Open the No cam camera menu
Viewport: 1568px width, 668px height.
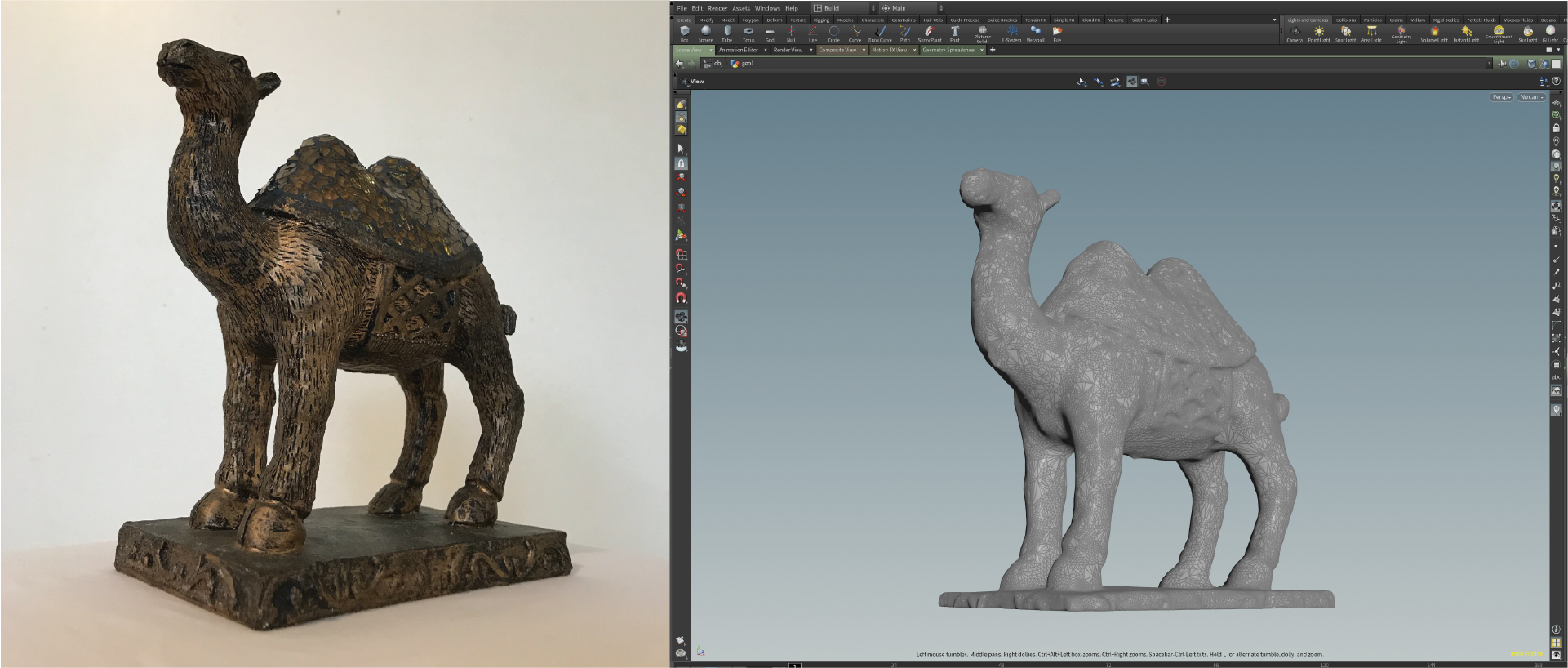pos(1531,97)
